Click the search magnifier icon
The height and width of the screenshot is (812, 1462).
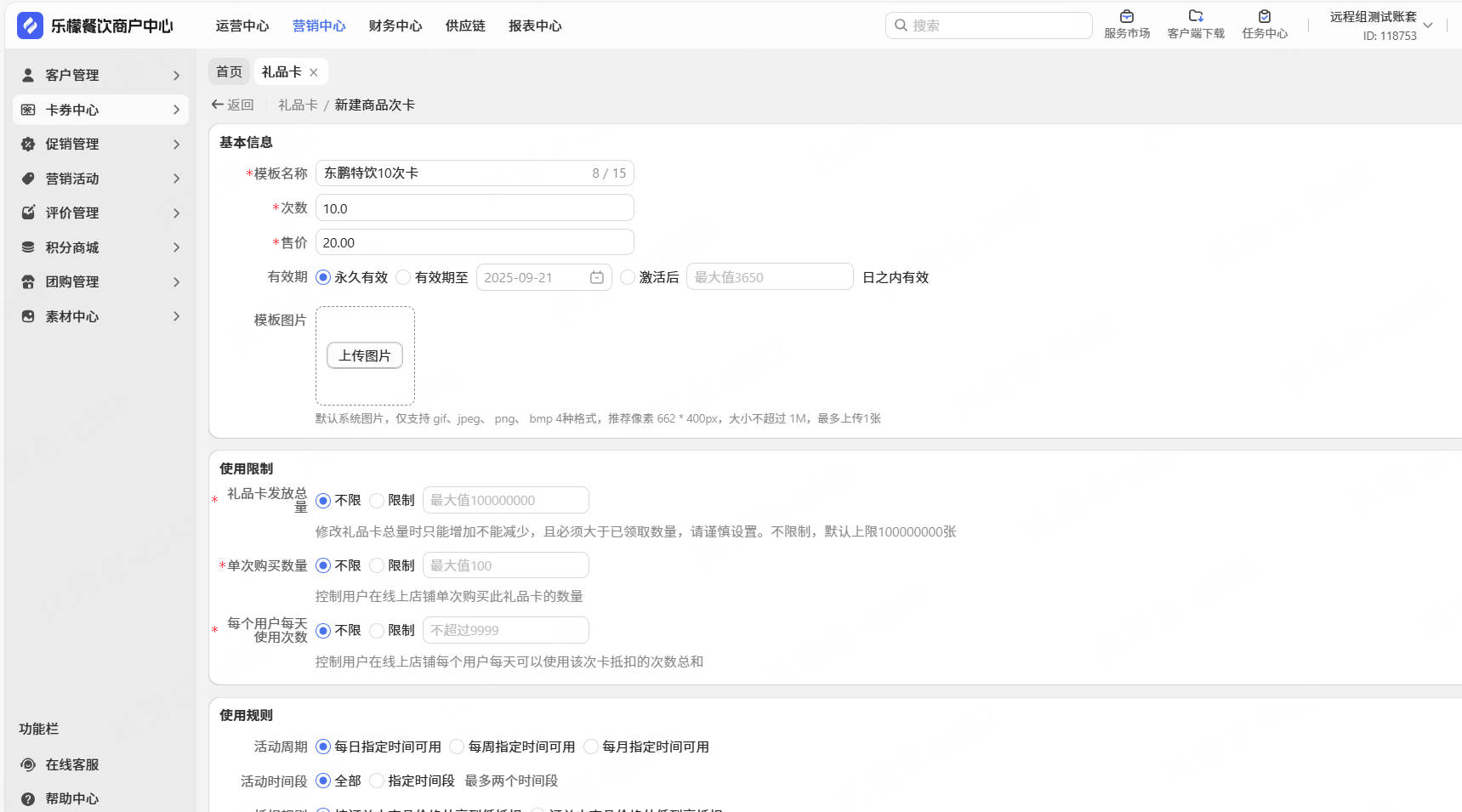tap(901, 26)
